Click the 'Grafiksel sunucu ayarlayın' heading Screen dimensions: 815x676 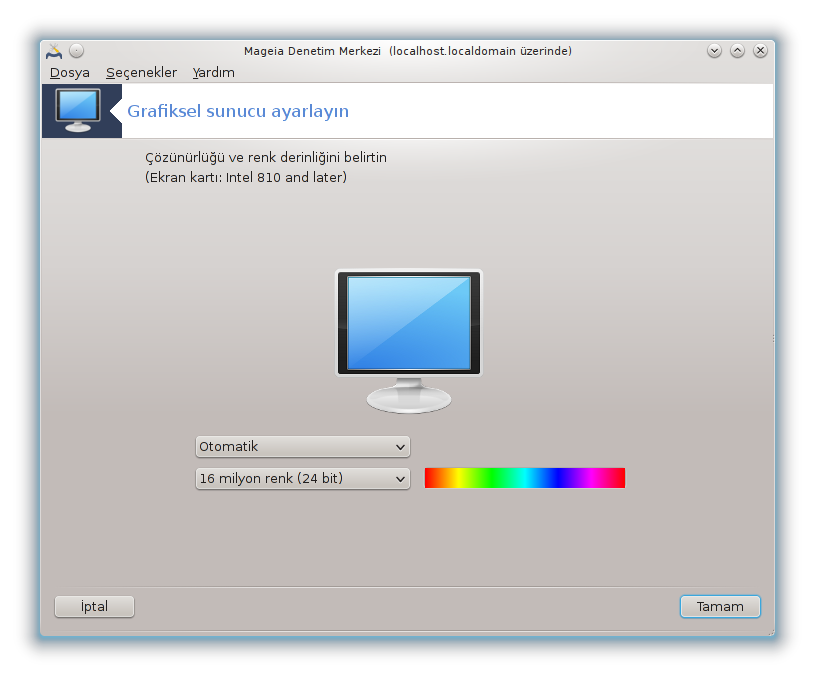(x=238, y=111)
